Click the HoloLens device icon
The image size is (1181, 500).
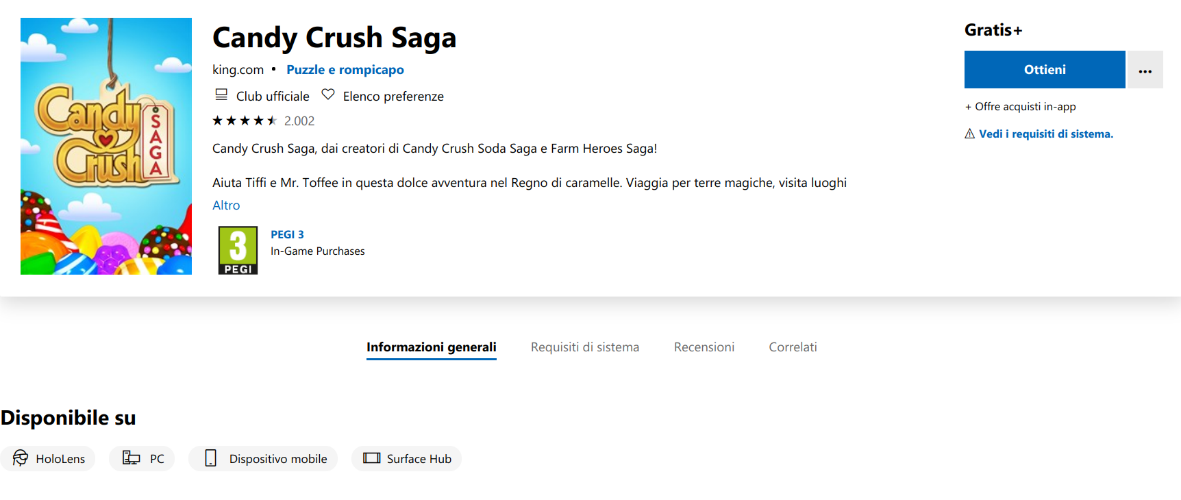[x=20, y=459]
